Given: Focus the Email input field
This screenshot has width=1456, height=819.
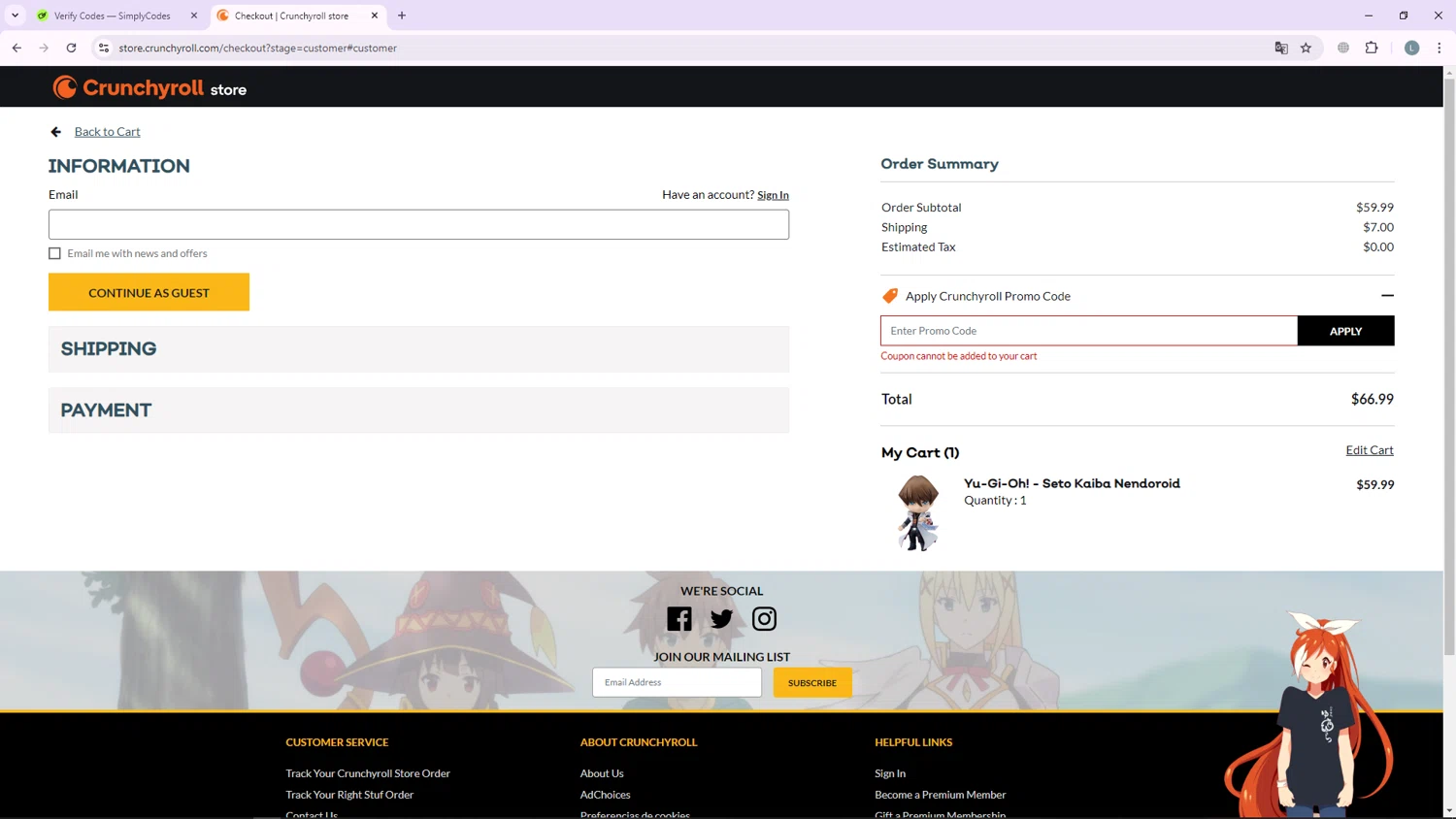Looking at the screenshot, I should 418,224.
